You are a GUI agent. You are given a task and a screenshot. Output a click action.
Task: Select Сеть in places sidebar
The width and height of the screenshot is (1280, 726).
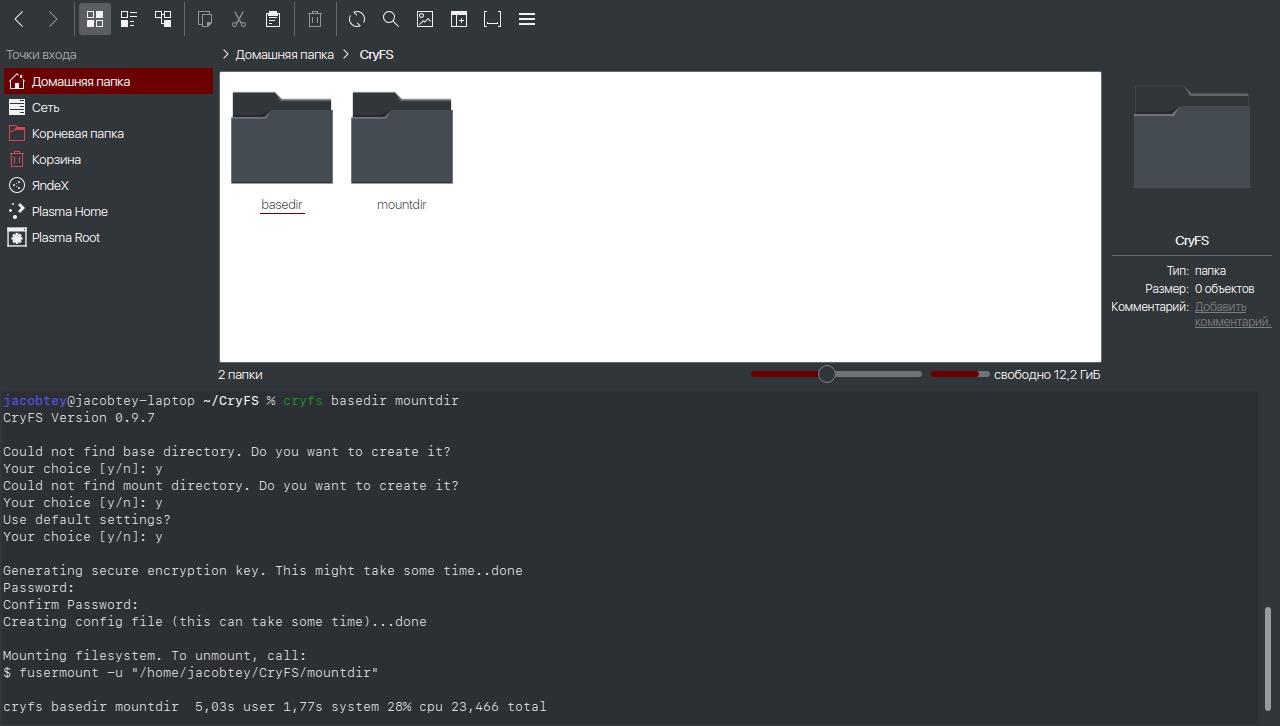108,107
